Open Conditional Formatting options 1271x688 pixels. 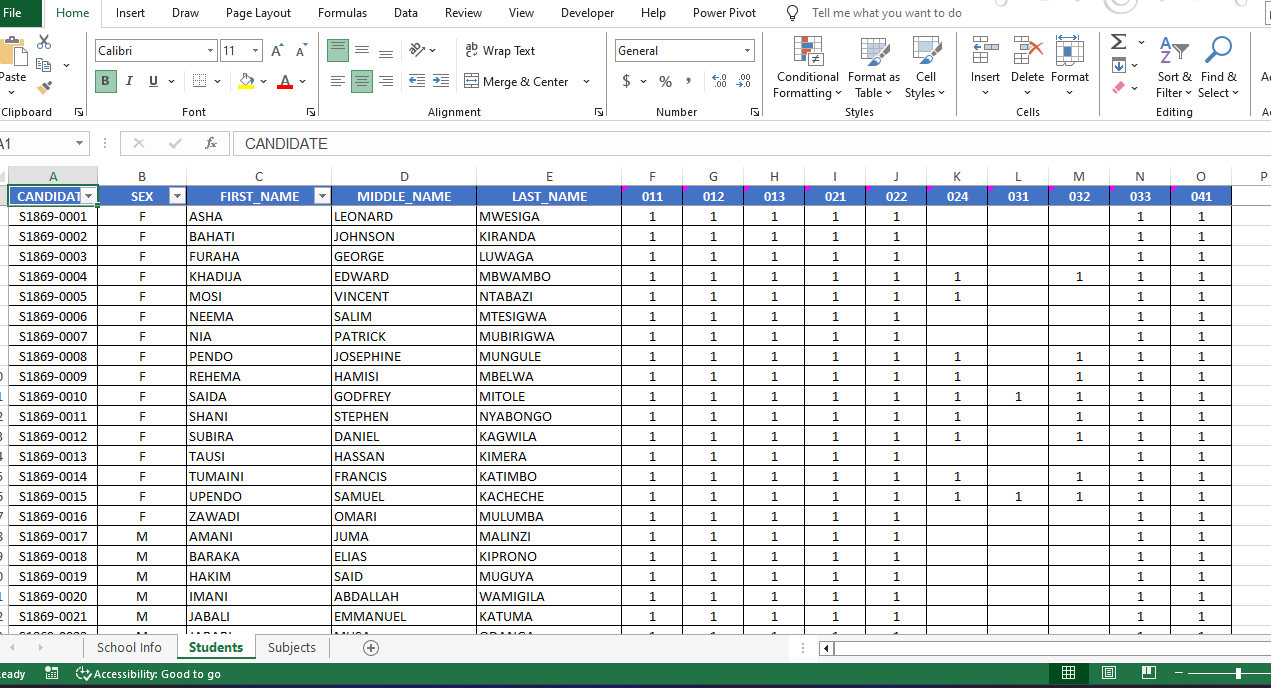(806, 67)
